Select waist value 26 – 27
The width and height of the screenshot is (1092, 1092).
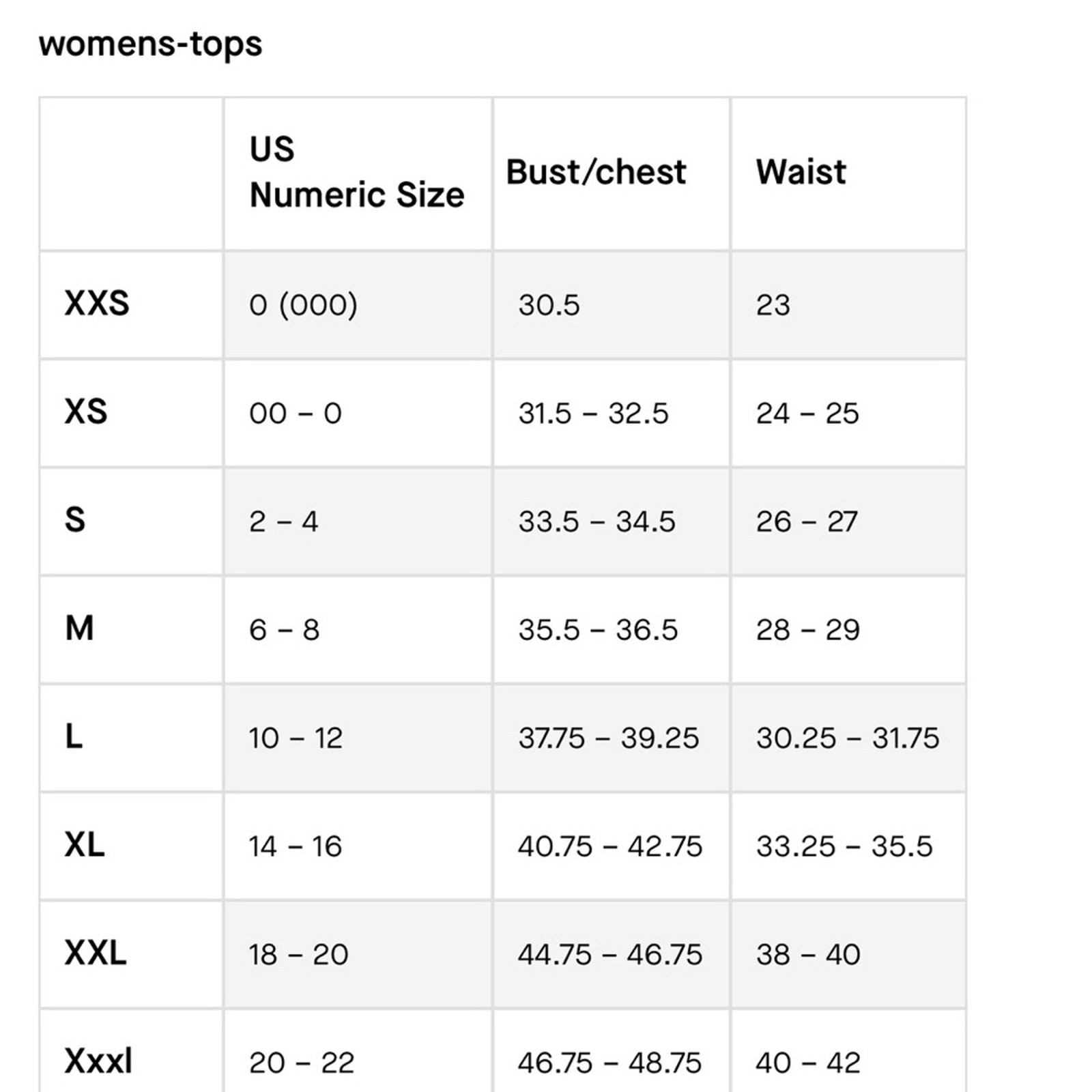point(807,521)
